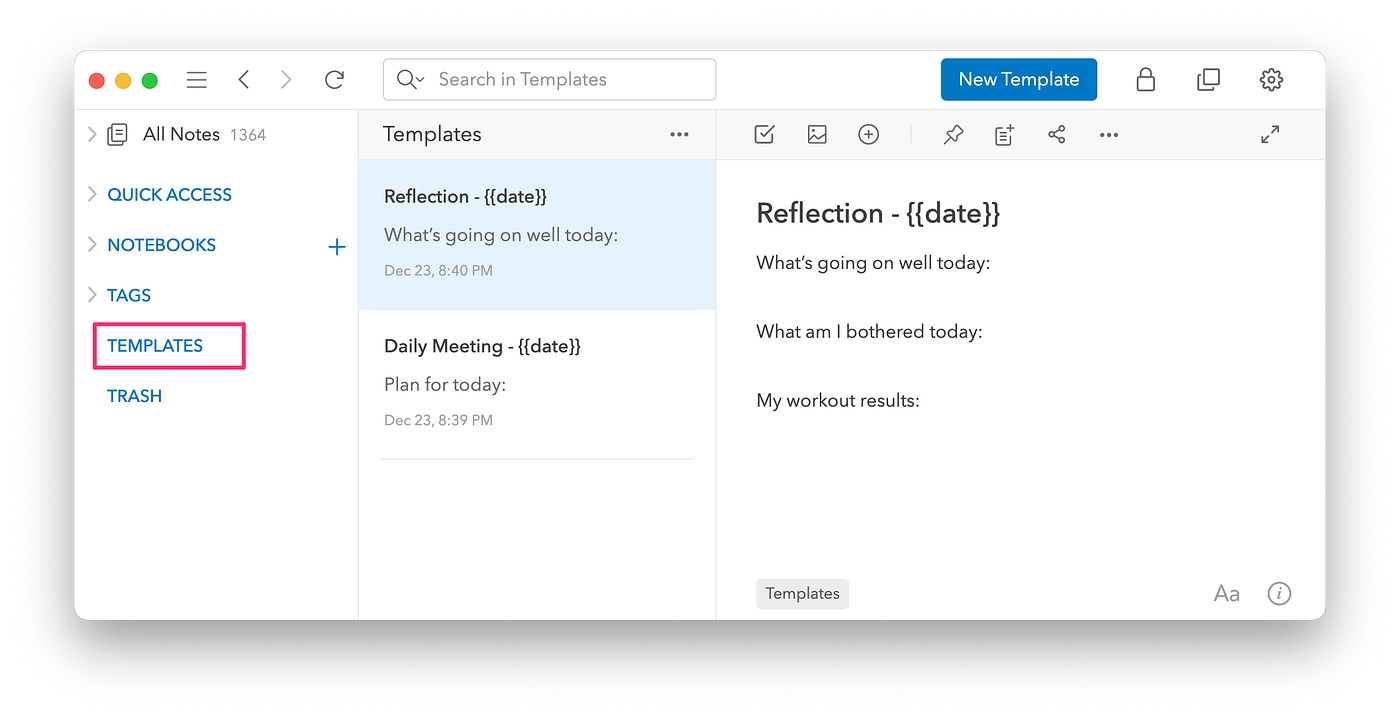This screenshot has height=718, width=1400.
Task: Click the Dec 23, 8:39 PM timestamp
Action: coord(438,420)
